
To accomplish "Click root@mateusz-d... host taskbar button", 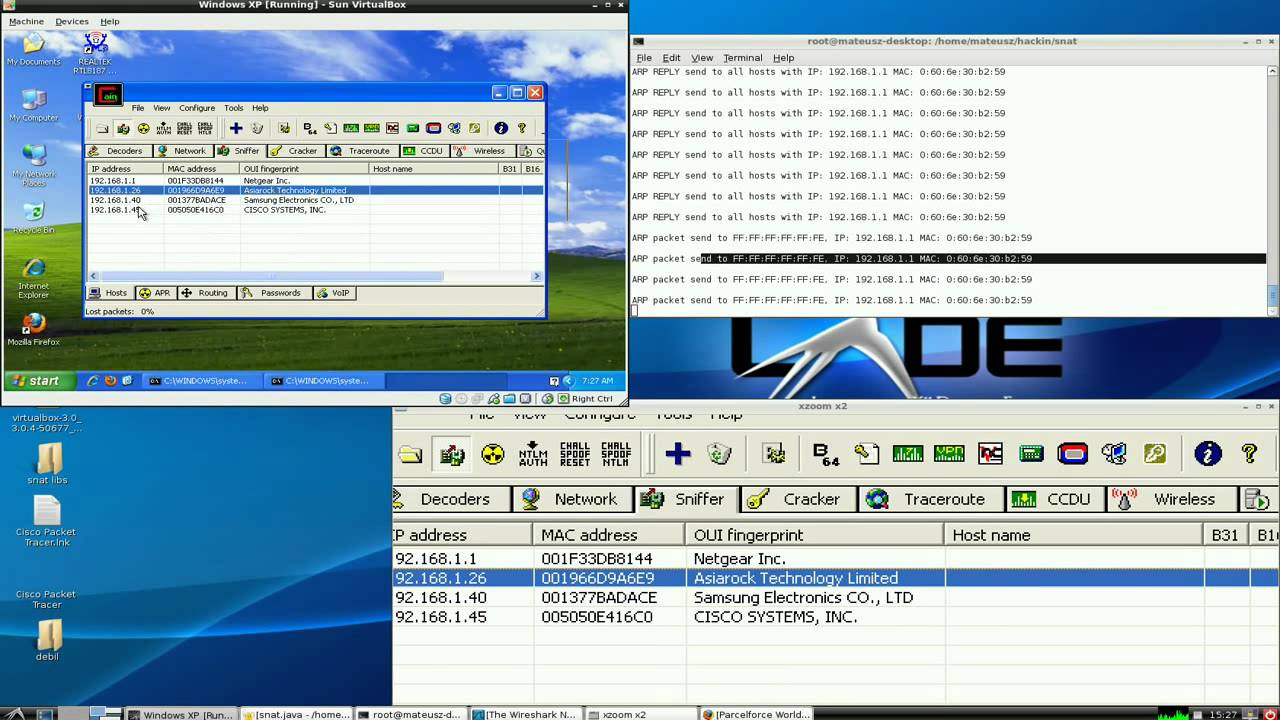I will coord(411,714).
